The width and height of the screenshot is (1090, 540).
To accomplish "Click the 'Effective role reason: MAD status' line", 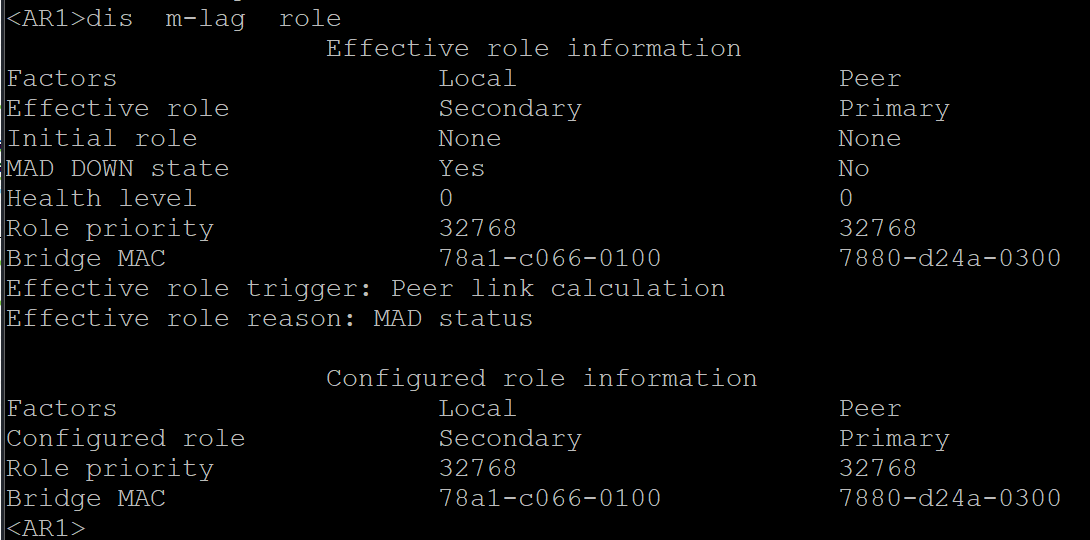I will coord(269,319).
